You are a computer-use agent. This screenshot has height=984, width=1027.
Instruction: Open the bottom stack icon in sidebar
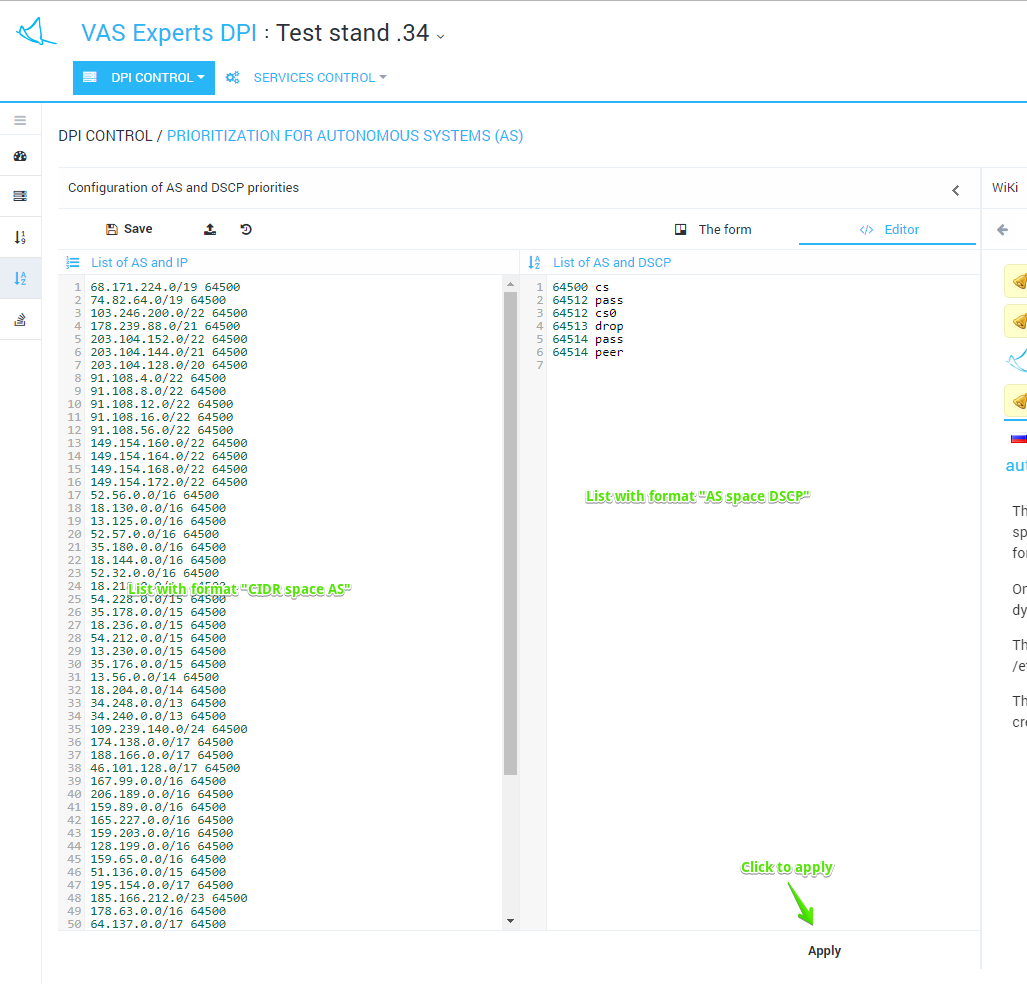(20, 319)
